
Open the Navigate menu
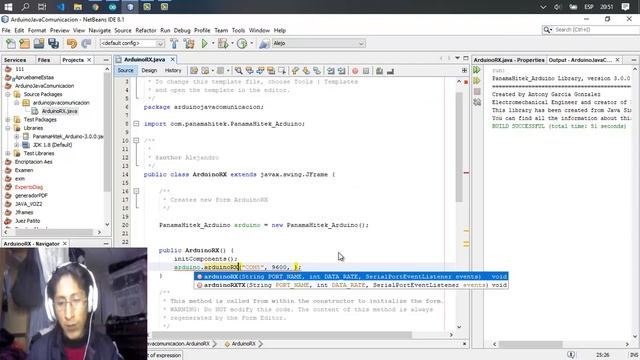point(100,30)
